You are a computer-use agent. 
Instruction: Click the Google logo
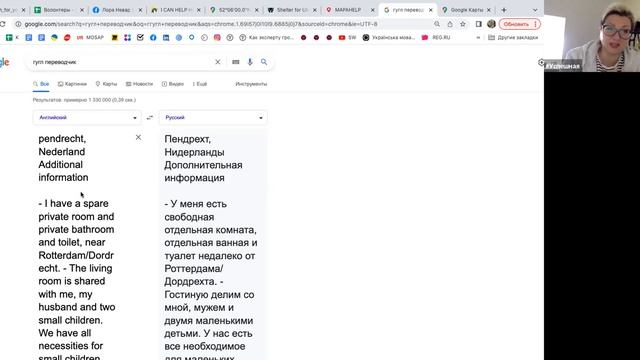click(4, 62)
